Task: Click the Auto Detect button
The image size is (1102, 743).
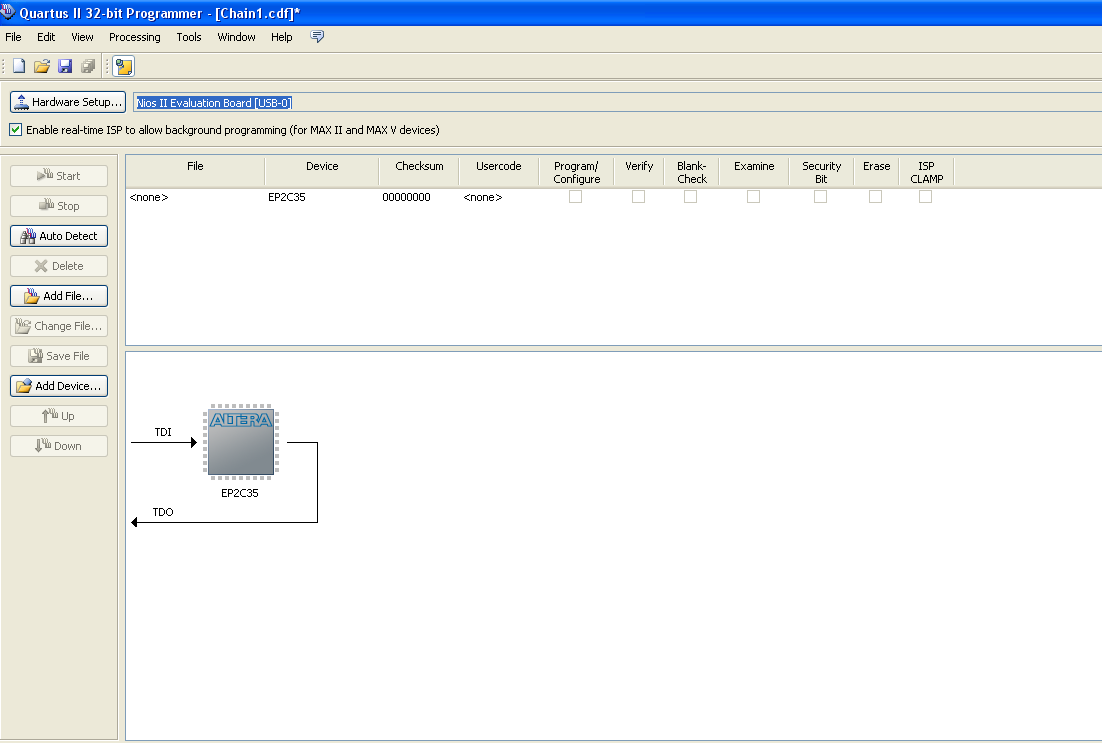Action: [x=59, y=236]
